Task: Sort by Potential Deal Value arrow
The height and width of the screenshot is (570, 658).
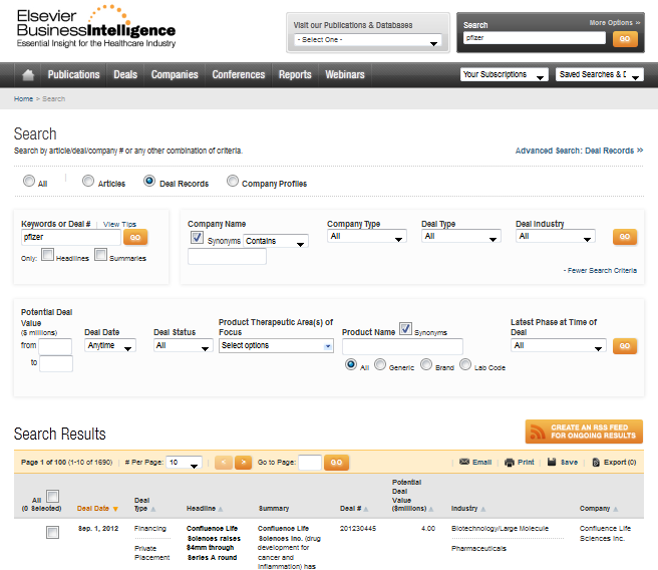Action: 431,509
